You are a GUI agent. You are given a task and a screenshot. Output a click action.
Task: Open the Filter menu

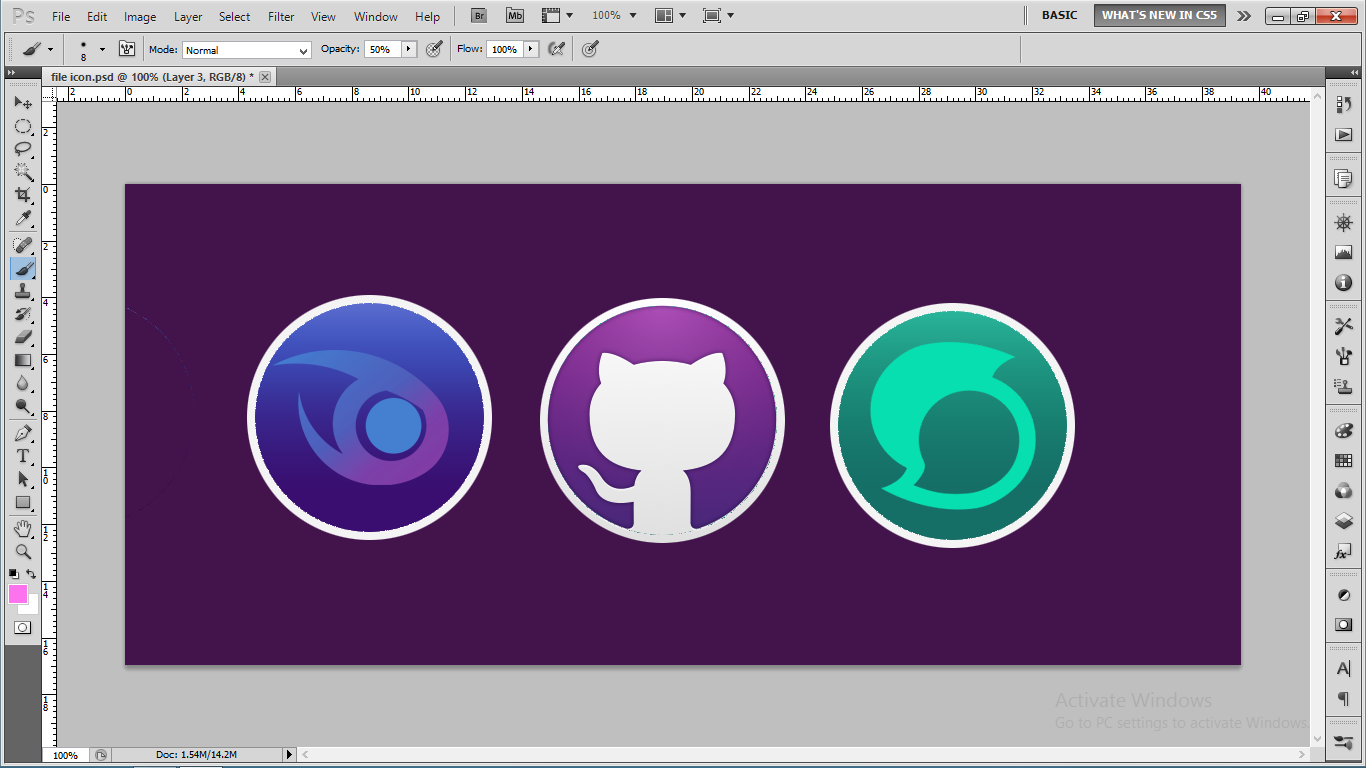pos(281,17)
